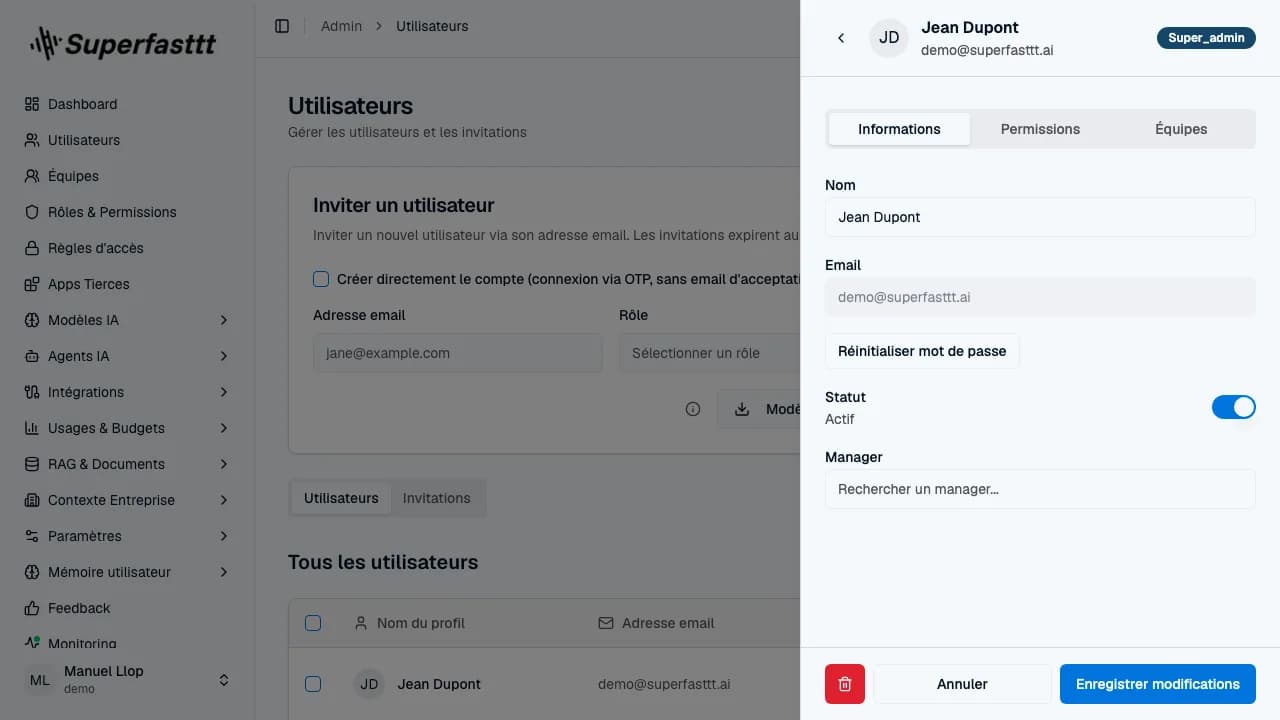Click the Modèles IA icon
Image resolution: width=1280 pixels, height=720 pixels.
tap(32, 320)
